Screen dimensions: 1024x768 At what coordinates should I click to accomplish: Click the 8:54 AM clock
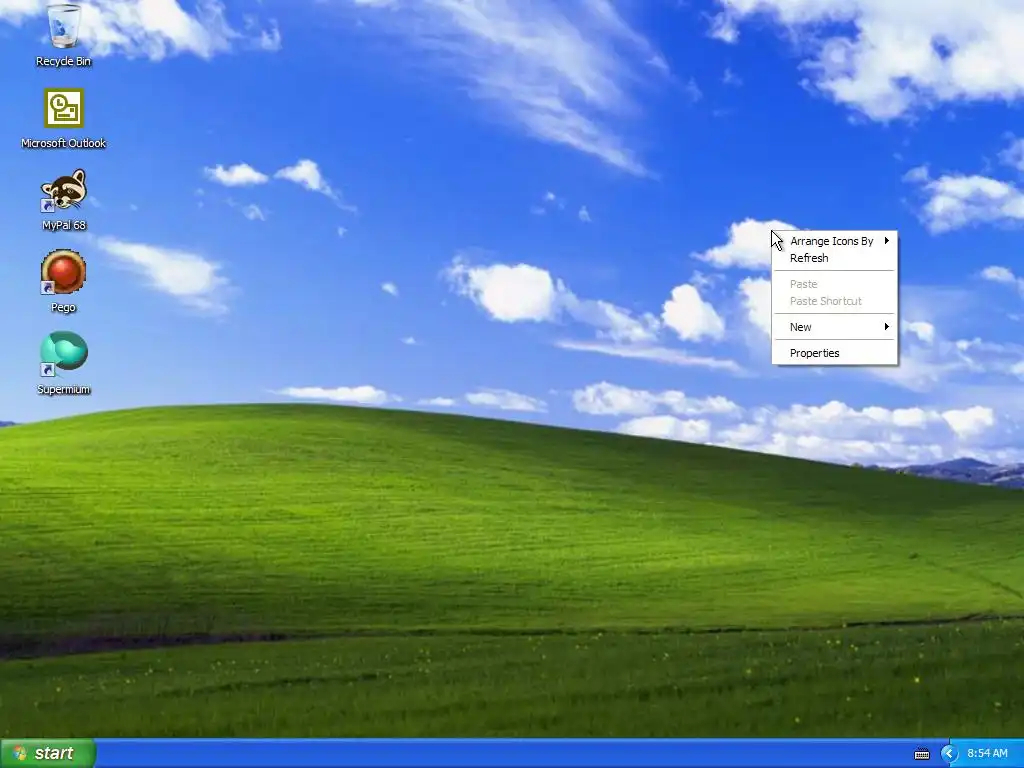(987, 754)
